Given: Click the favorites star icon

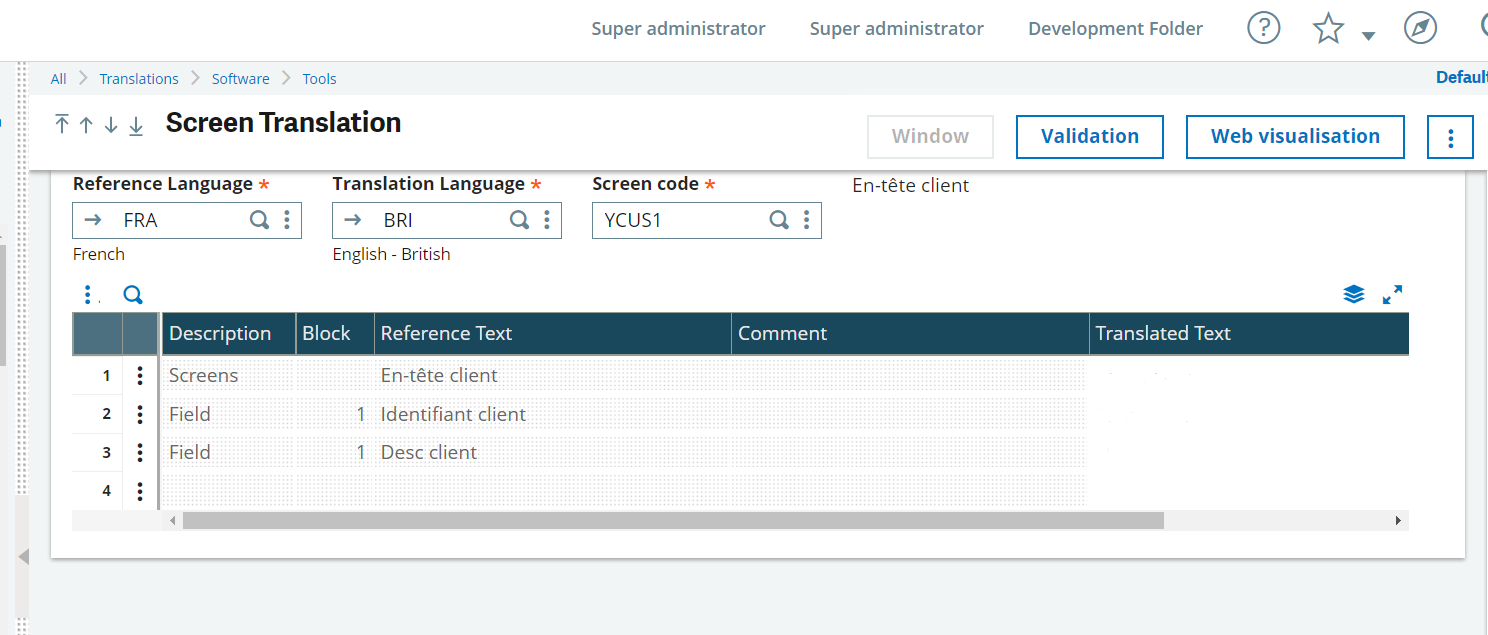Looking at the screenshot, I should click(x=1327, y=28).
